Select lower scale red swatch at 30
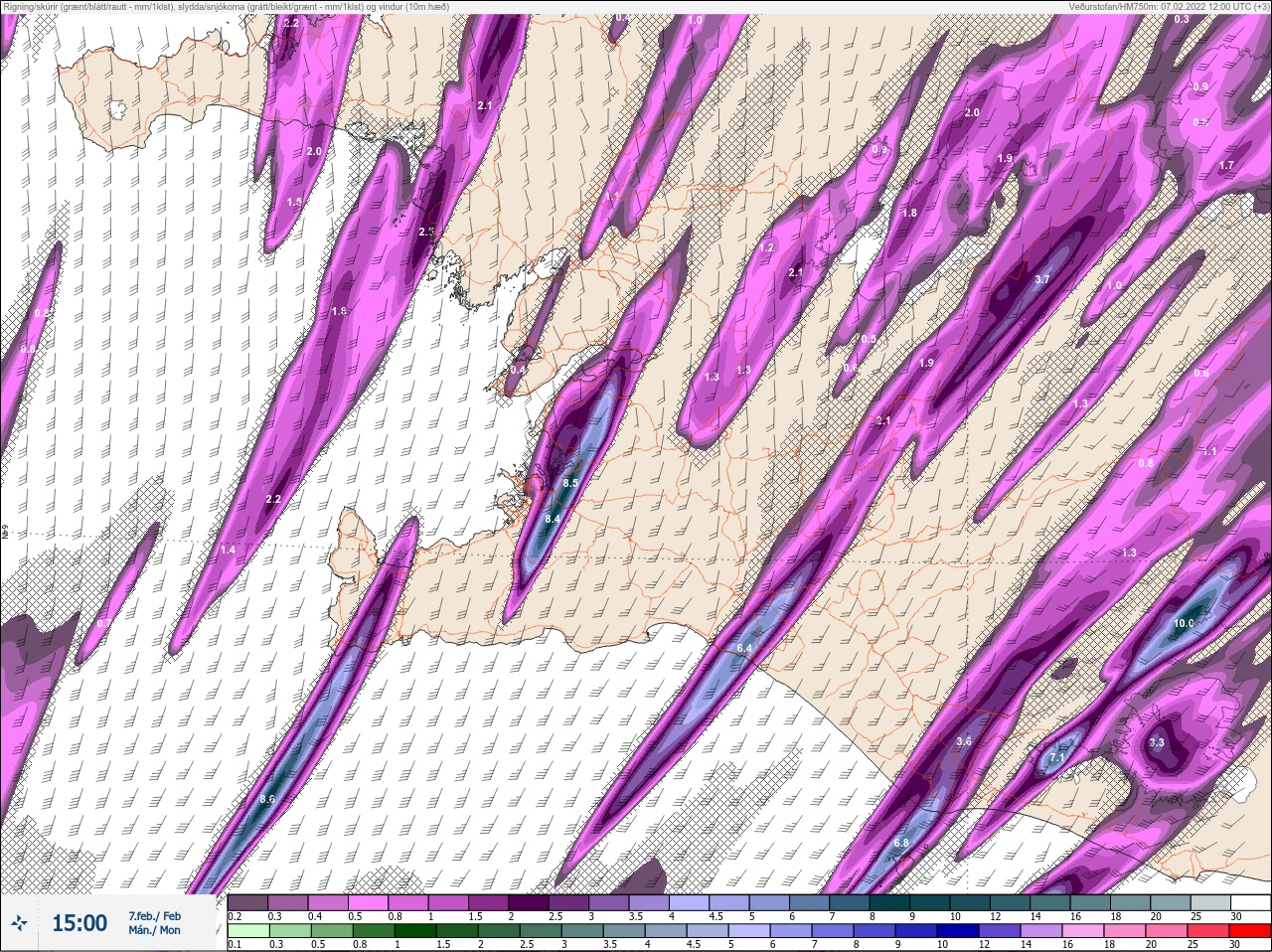The image size is (1272, 952). [1248, 931]
